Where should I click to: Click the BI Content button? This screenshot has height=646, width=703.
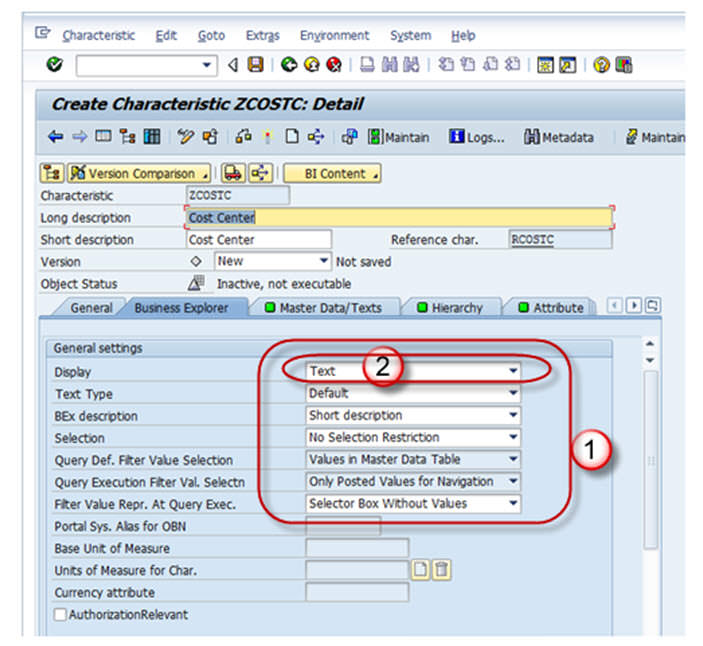pos(333,173)
